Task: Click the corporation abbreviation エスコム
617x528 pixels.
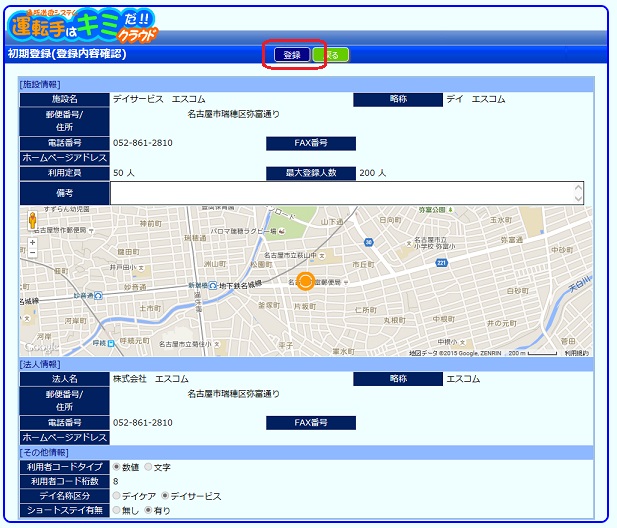Action: point(463,379)
